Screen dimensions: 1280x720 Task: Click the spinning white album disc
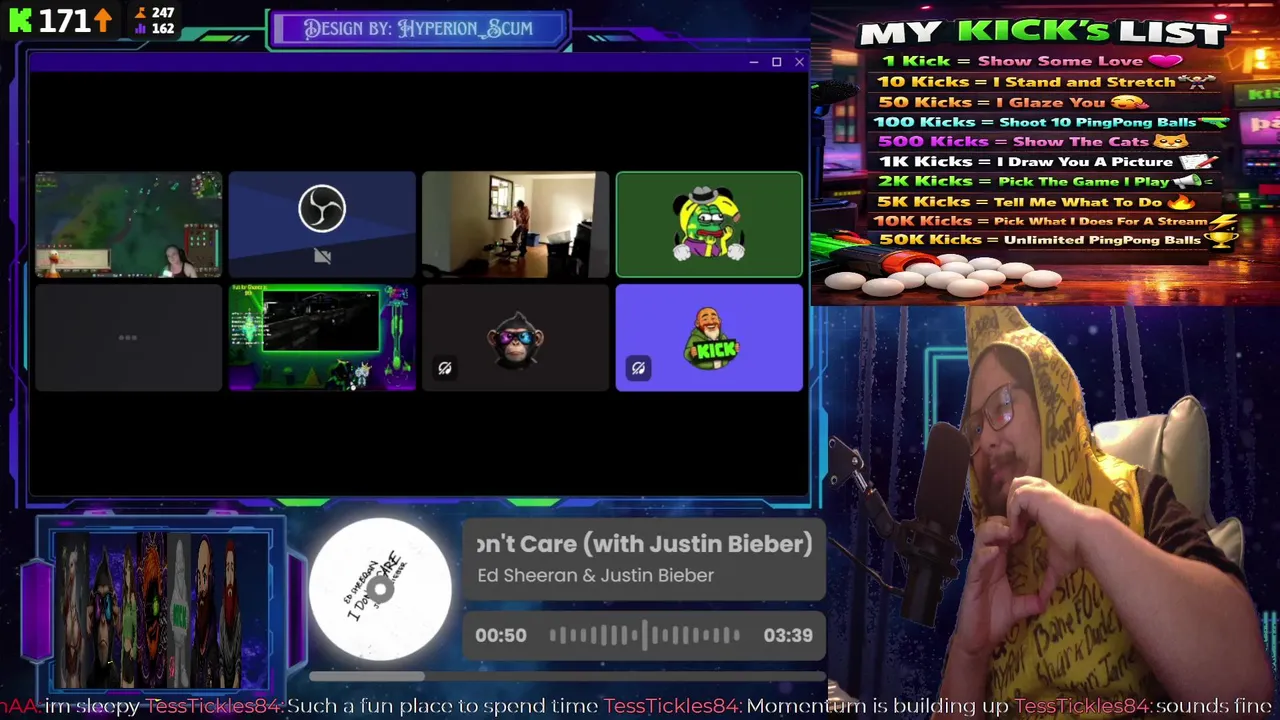pos(380,589)
